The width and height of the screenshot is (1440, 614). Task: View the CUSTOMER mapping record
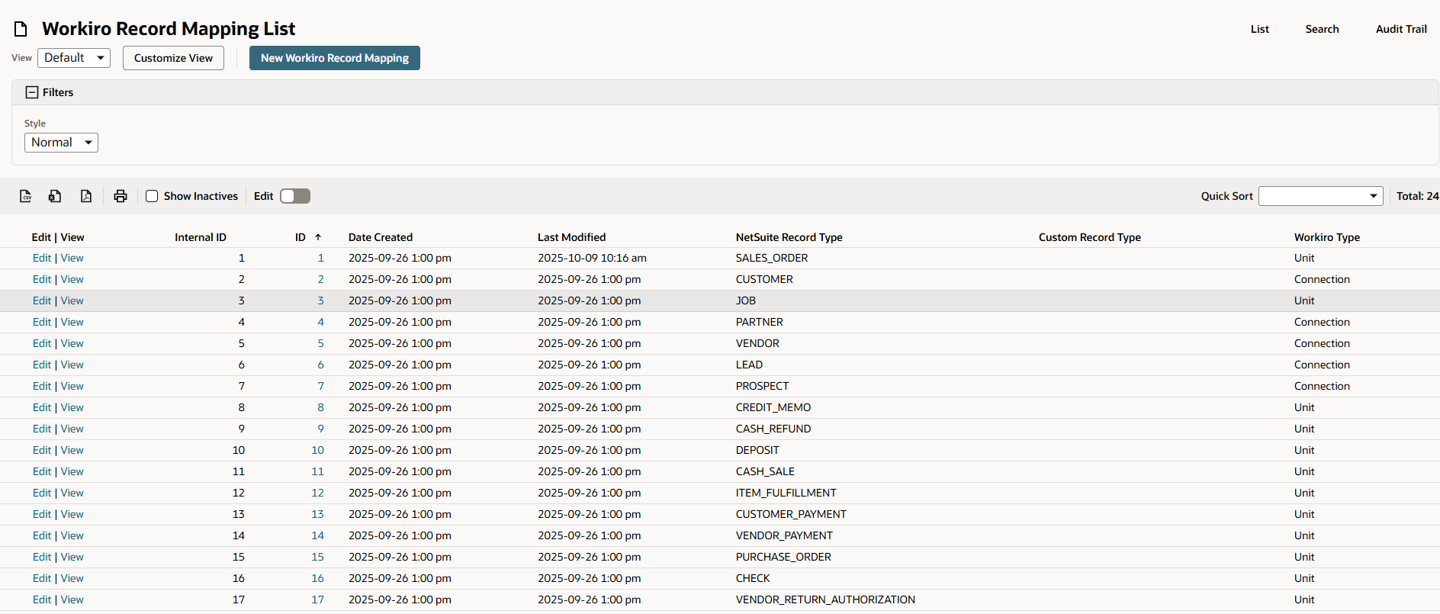pos(71,279)
